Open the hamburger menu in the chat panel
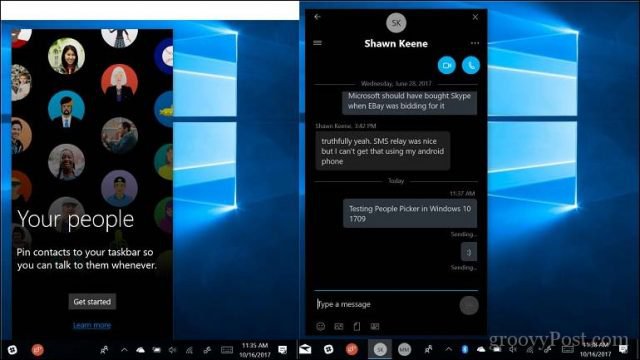The height and width of the screenshot is (360, 640). click(317, 43)
